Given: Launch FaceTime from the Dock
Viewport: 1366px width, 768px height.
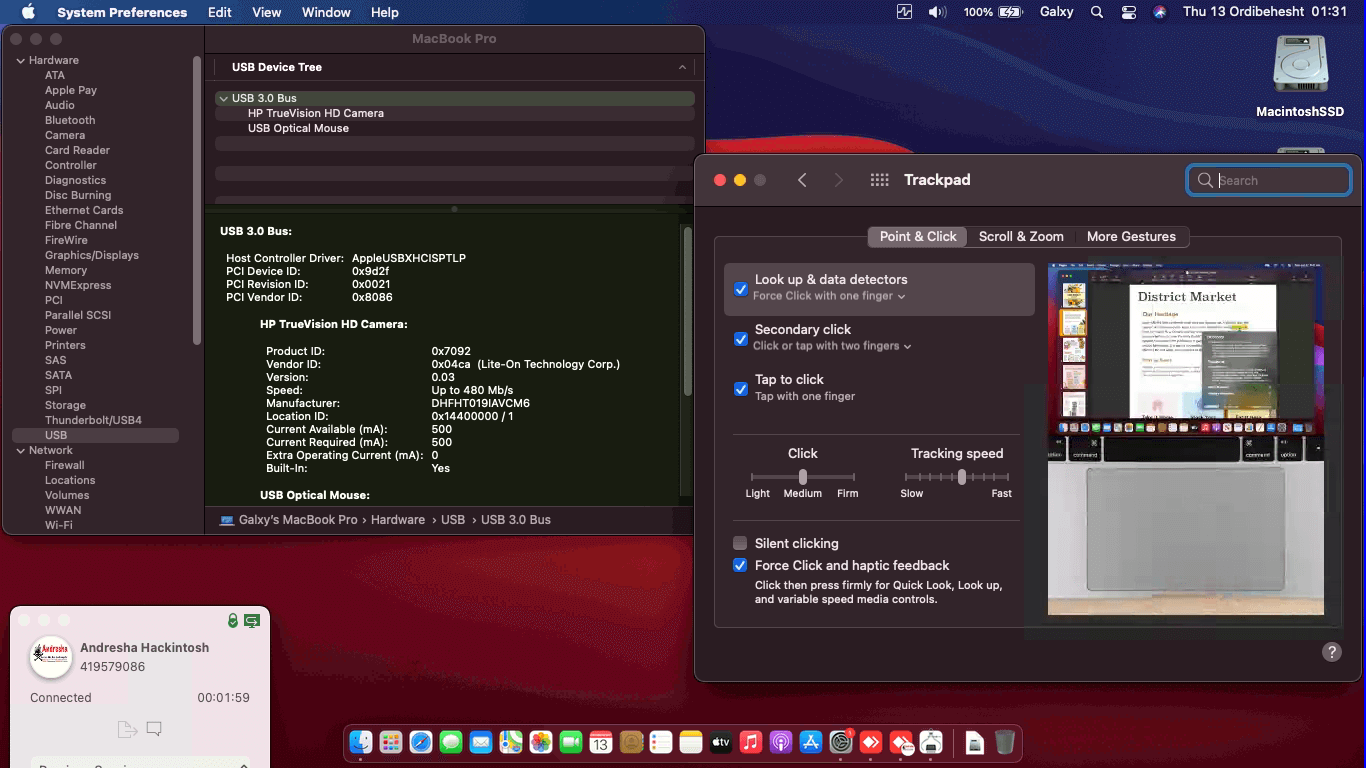Looking at the screenshot, I should pos(571,742).
